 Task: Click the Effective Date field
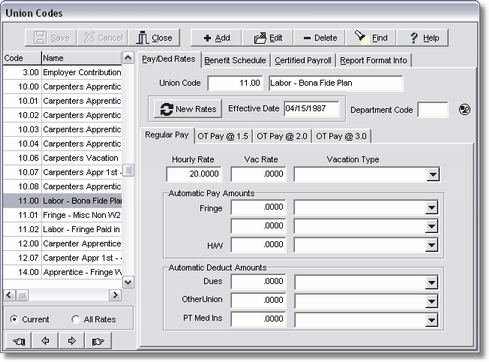[x=311, y=109]
